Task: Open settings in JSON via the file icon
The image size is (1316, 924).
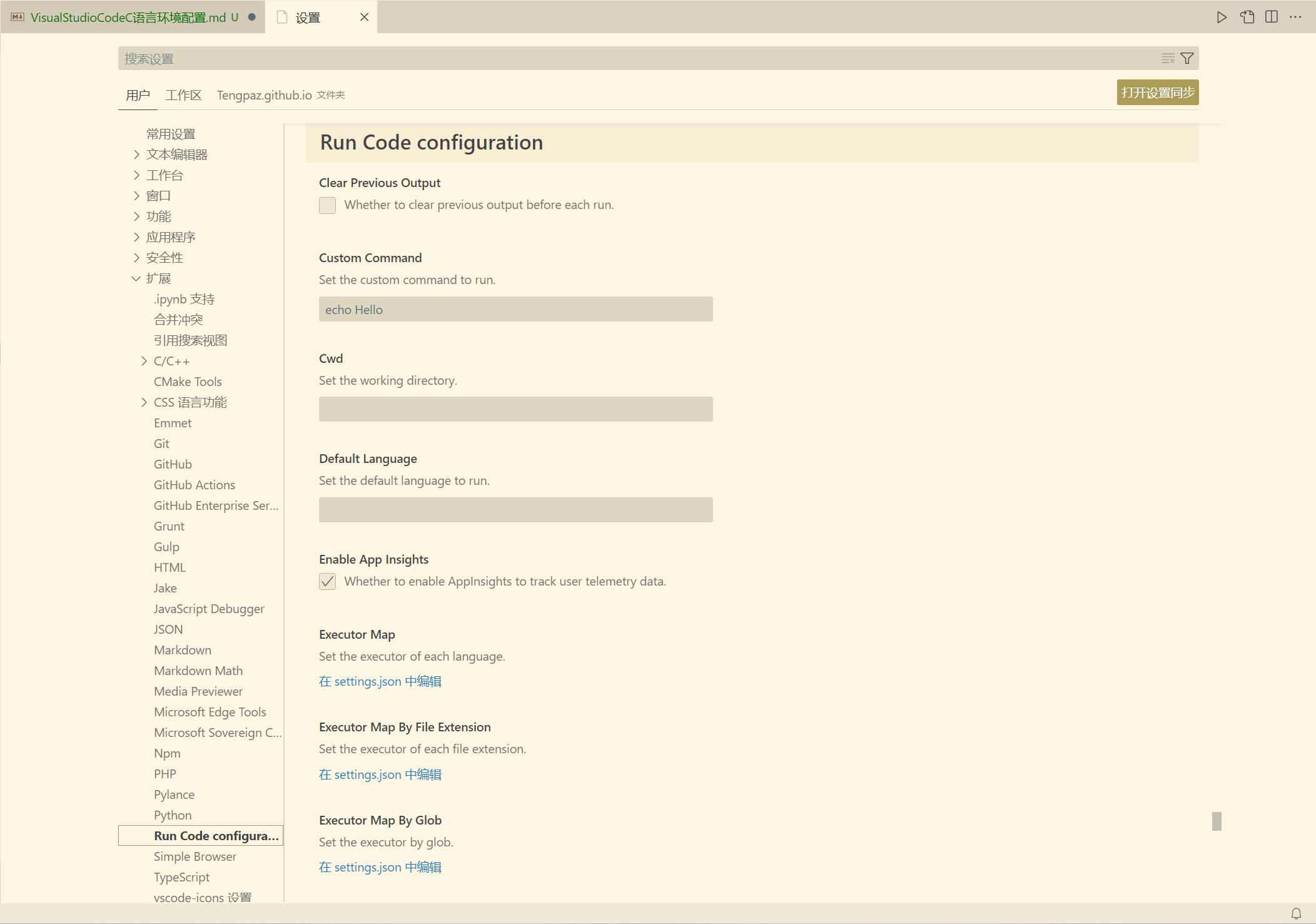Action: [1247, 17]
